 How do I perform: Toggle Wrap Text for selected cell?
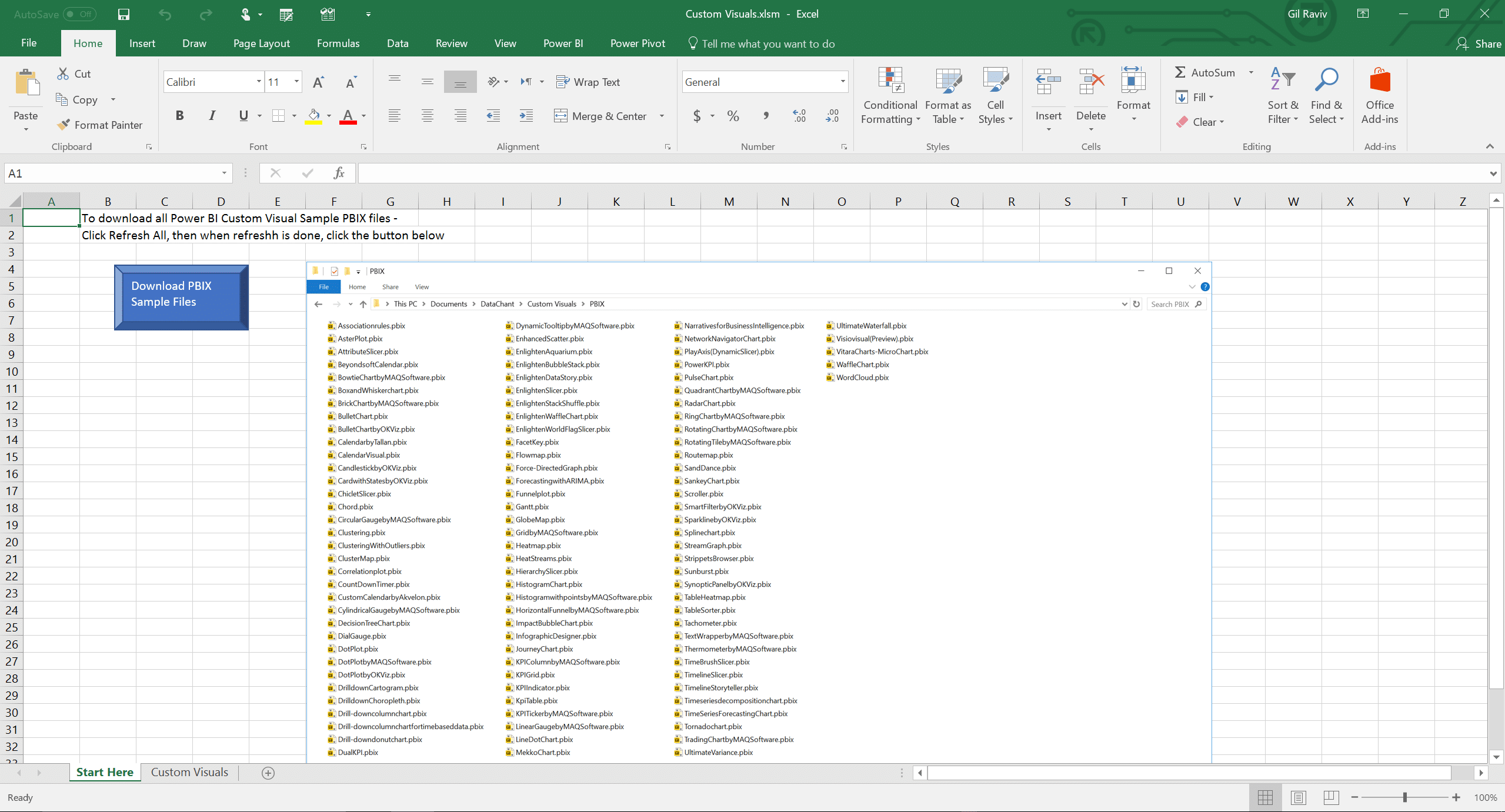(x=588, y=82)
